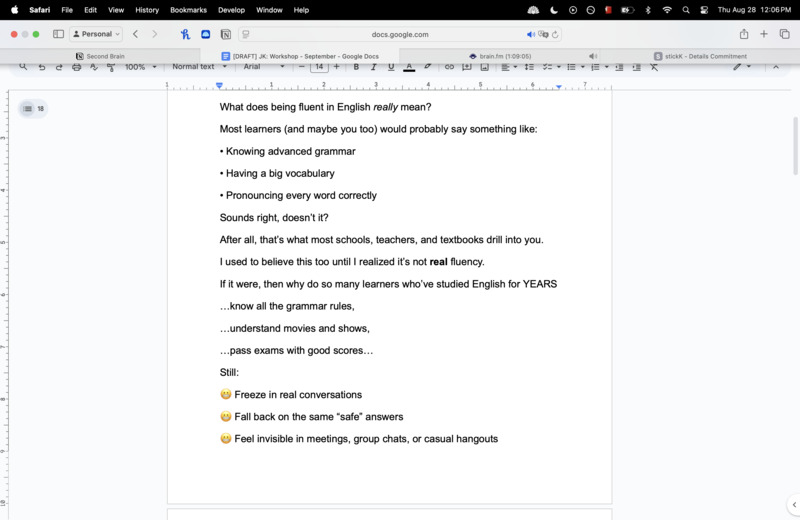The height and width of the screenshot is (520, 800).
Task: Switch to the Second Brain tab
Action: click(100, 56)
